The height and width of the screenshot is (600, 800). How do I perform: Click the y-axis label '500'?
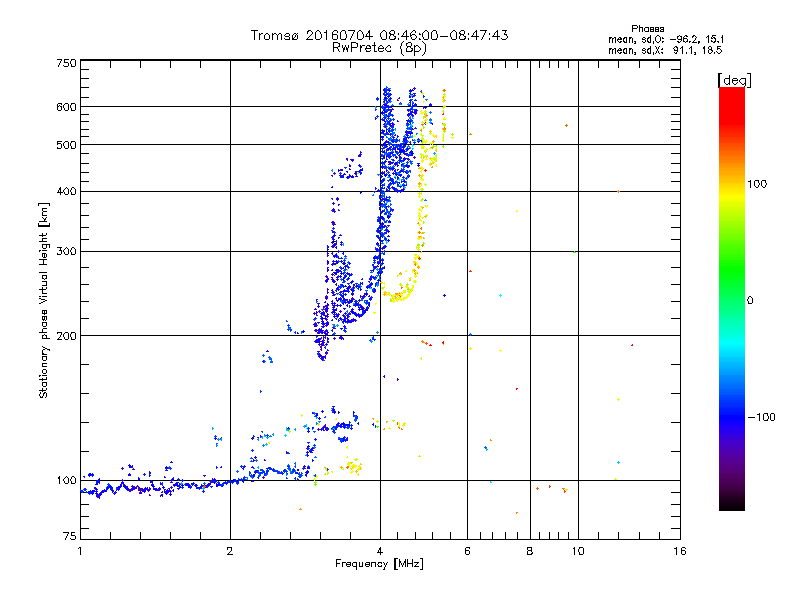click(66, 145)
